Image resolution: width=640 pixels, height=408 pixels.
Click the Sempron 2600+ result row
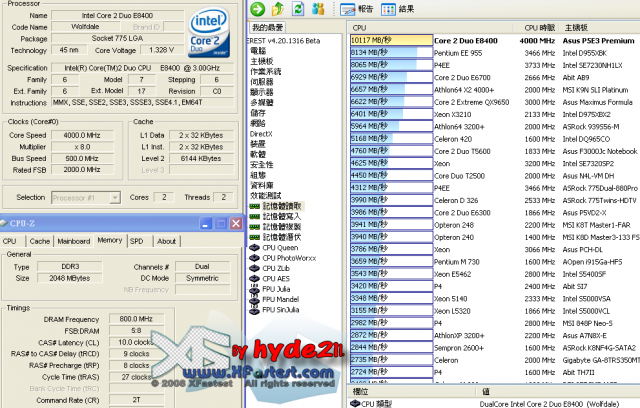pos(495,348)
